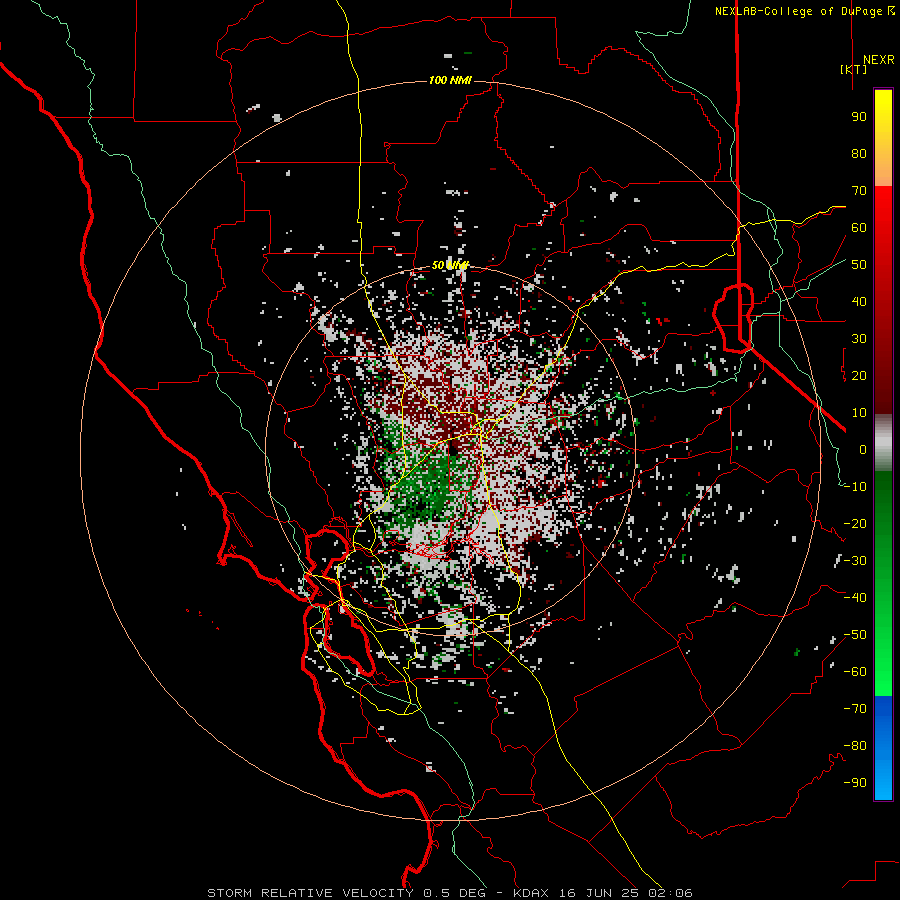Click the 50 NMI range ring label
Screen dimensions: 900x900
(x=450, y=265)
